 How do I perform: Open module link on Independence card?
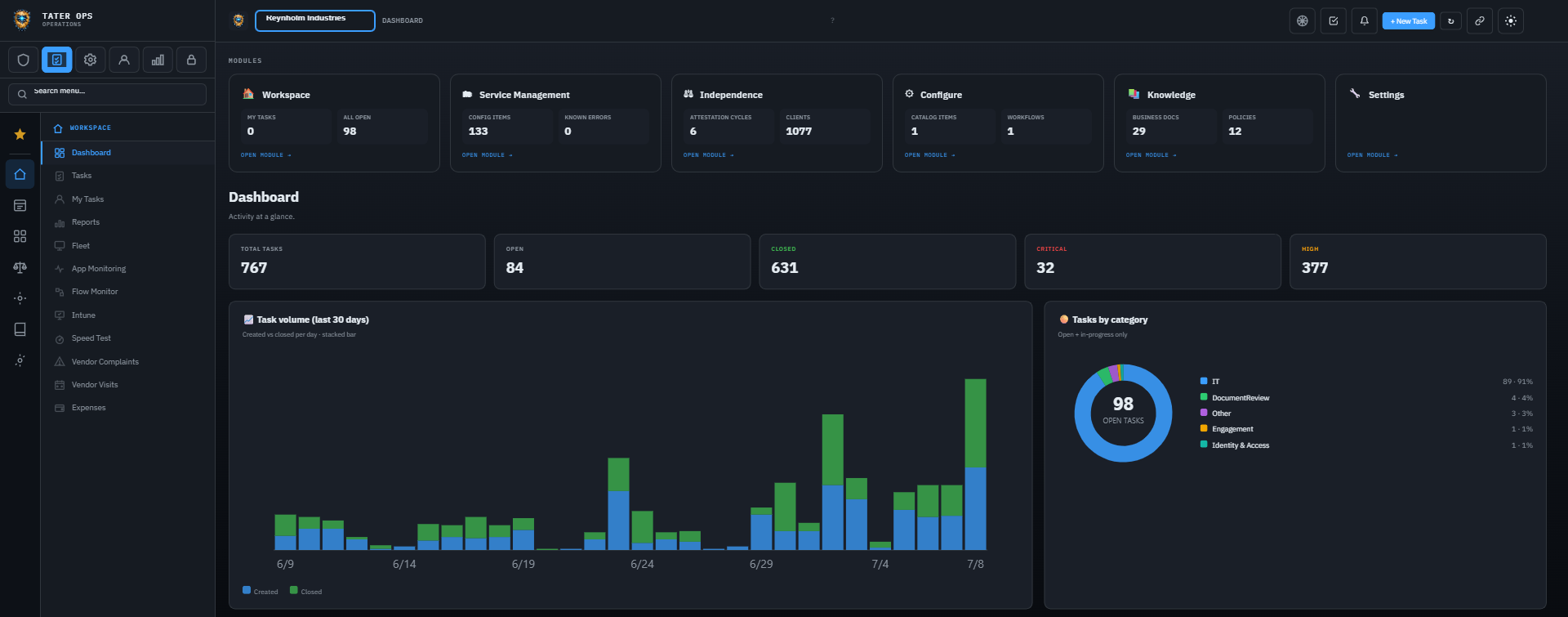coord(709,155)
